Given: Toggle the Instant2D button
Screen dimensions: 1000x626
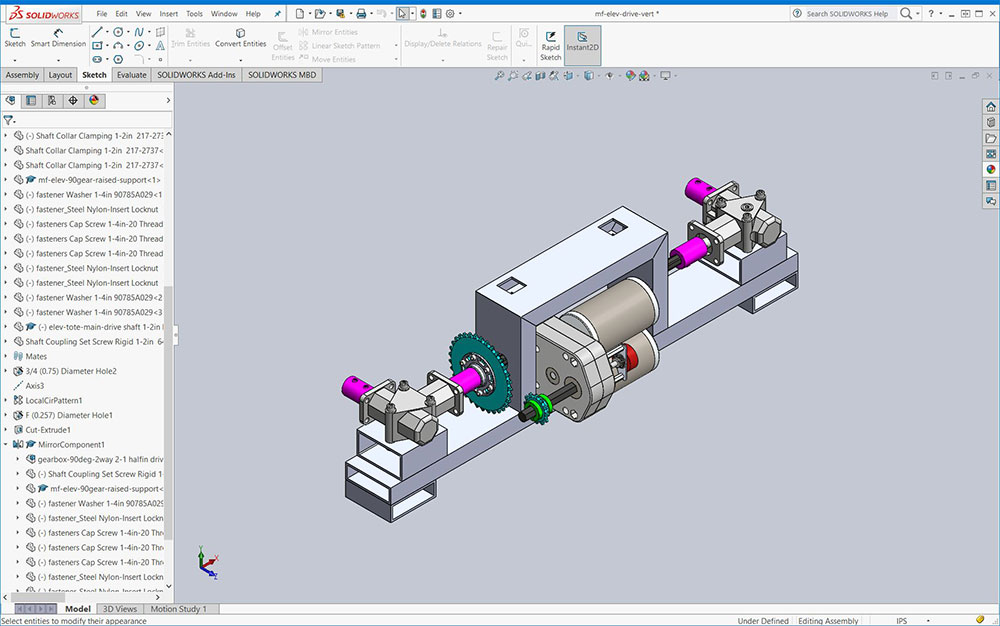Looking at the screenshot, I should [582, 42].
